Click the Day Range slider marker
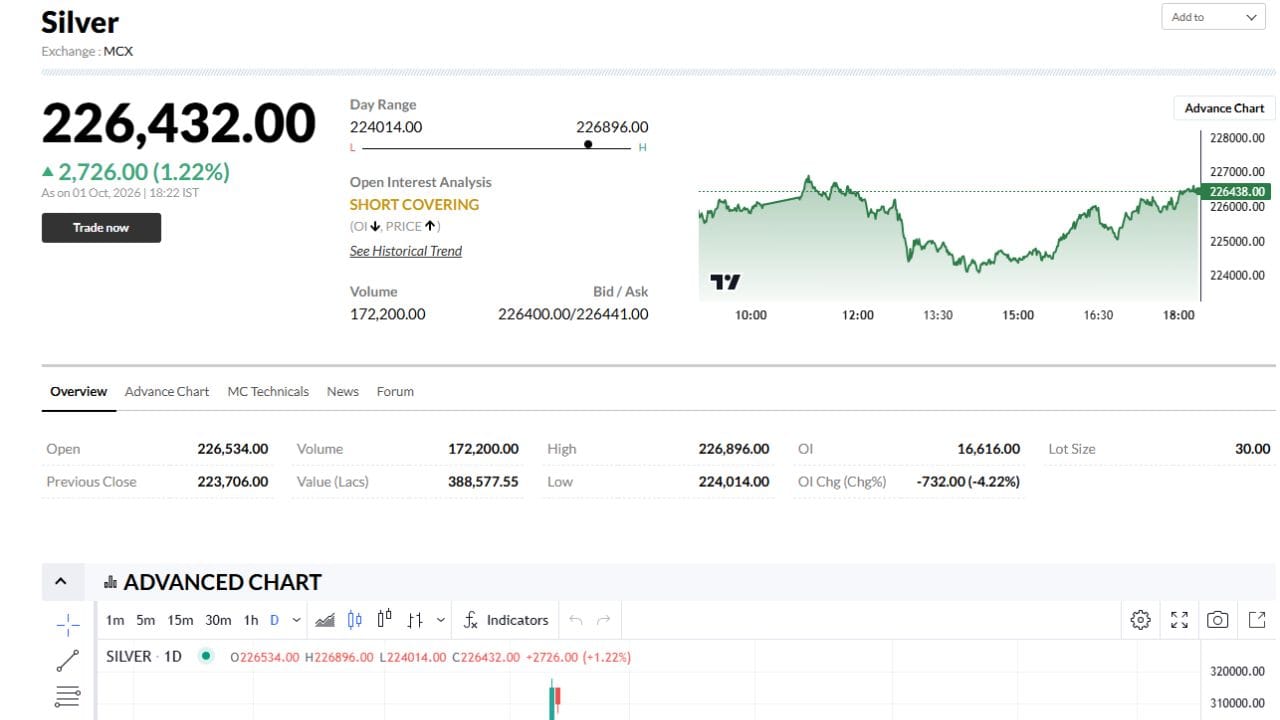 click(588, 144)
